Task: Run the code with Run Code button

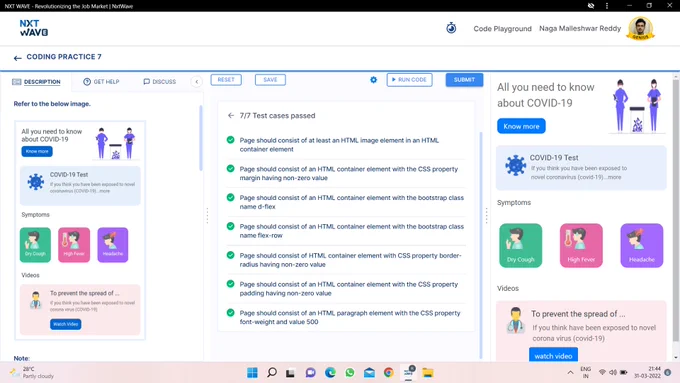Action: 409,80
